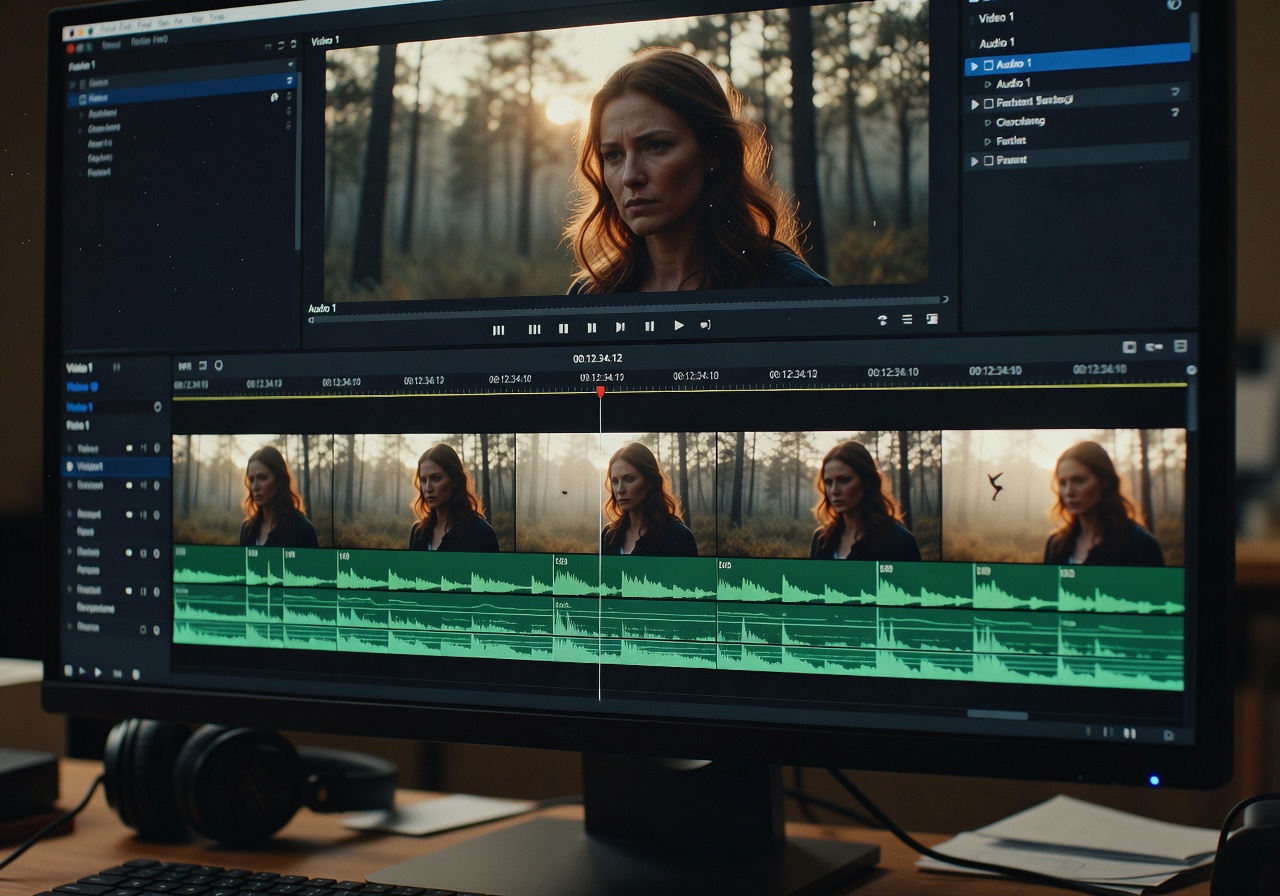
Task: Select the Video 1 tab at top of right panel
Action: (x=996, y=17)
